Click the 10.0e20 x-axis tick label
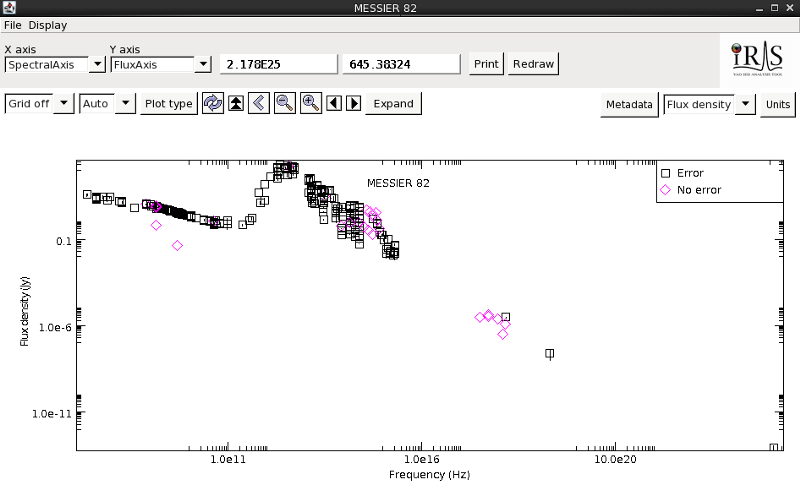Screen dimensions: 800x498 pos(615,459)
